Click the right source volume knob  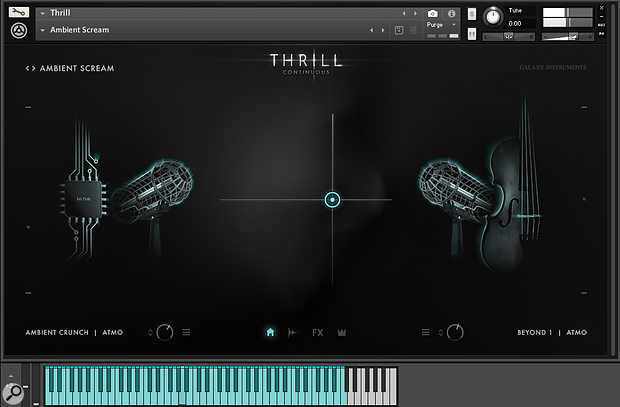point(455,332)
